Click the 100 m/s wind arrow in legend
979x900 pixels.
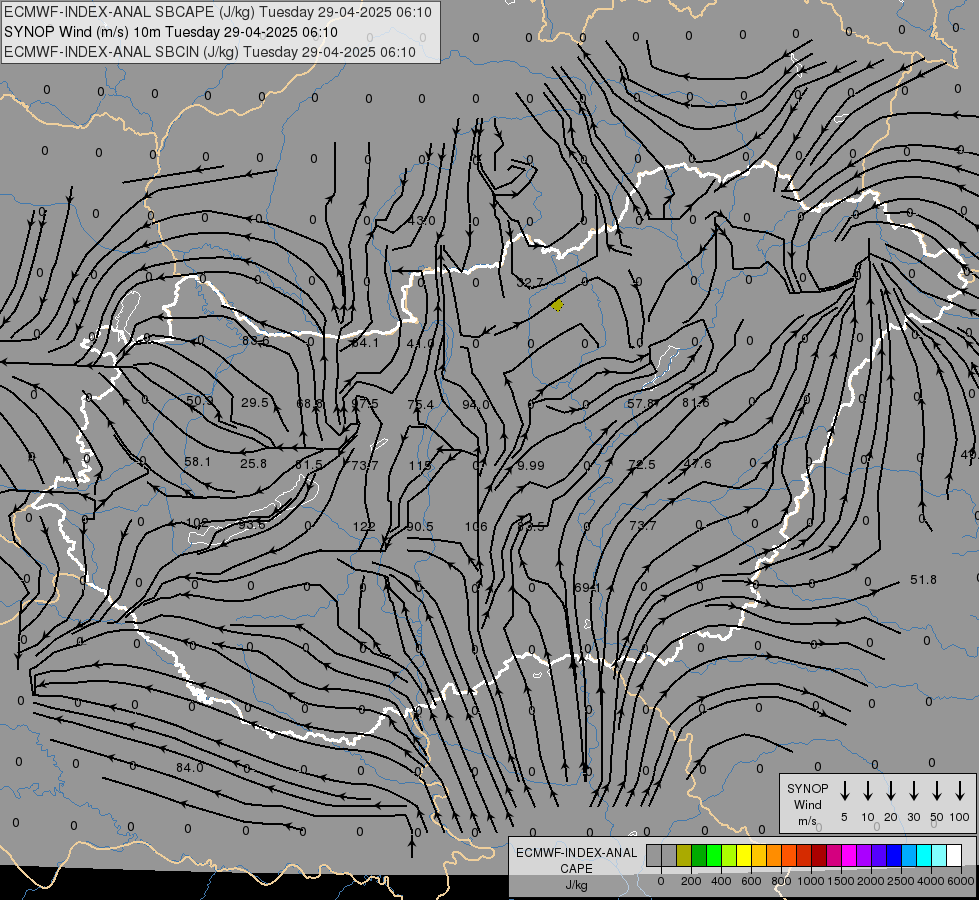point(960,791)
